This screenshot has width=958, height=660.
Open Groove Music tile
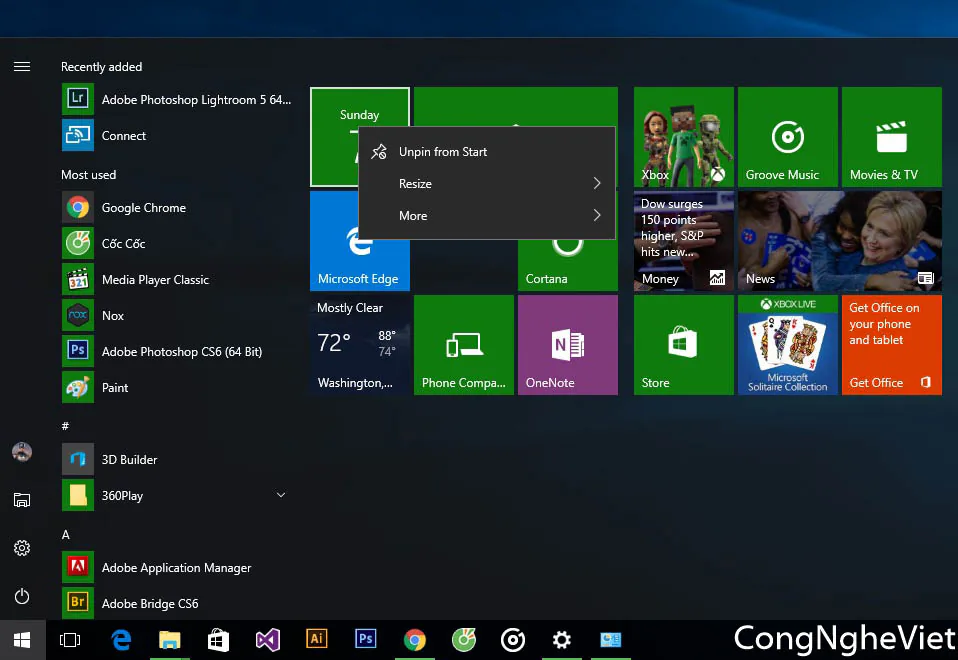(788, 137)
